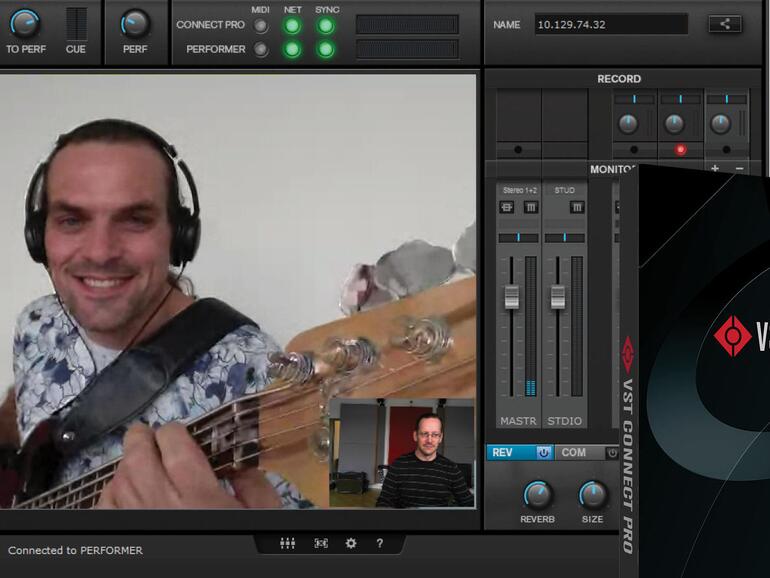Click the TO PERF level knob
770x578 pixels.
(x=25, y=23)
